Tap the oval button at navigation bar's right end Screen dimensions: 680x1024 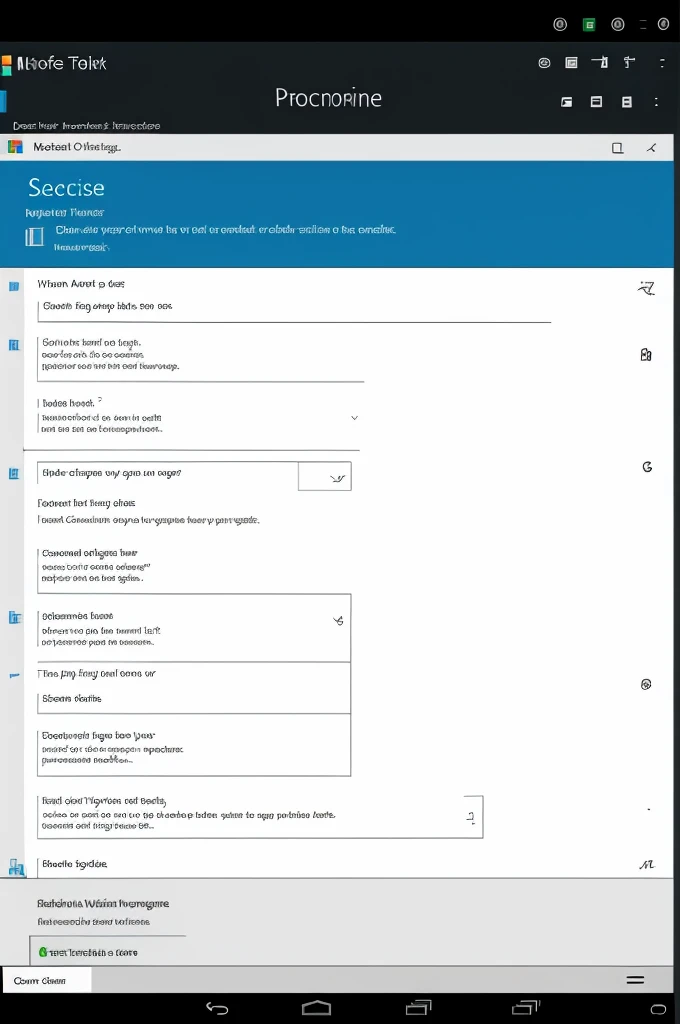coord(658,1009)
